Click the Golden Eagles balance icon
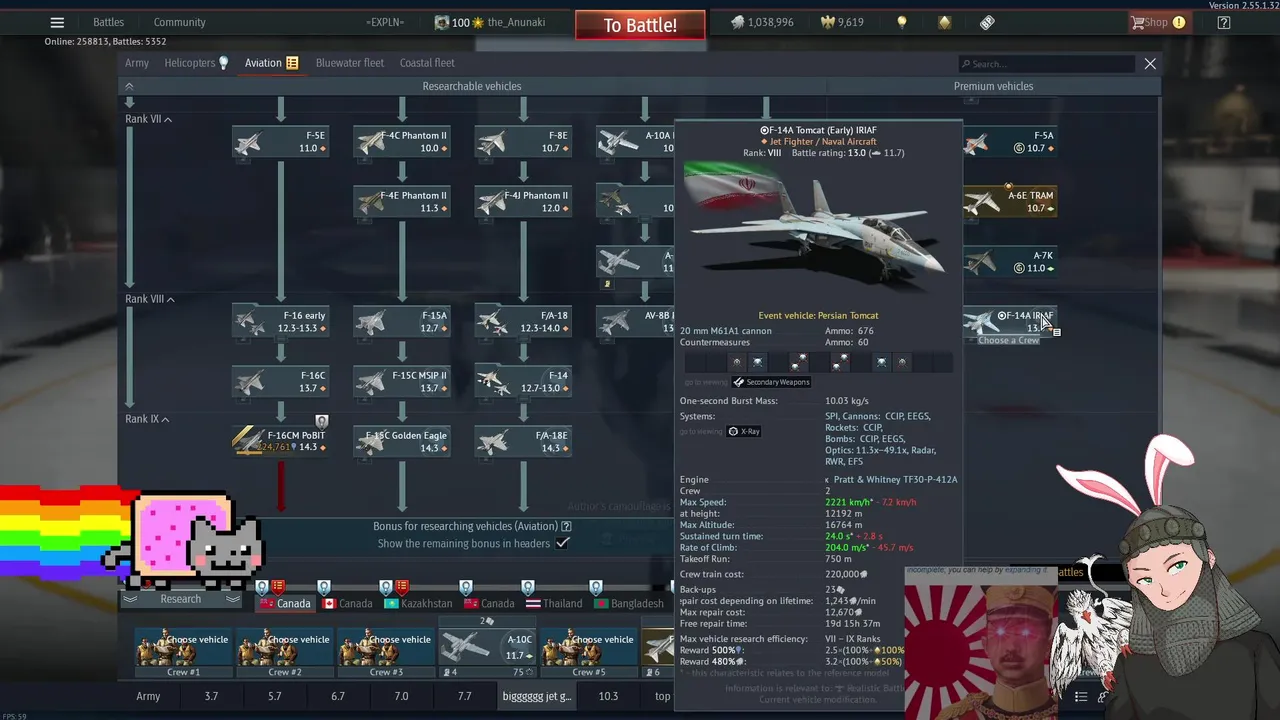 click(827, 22)
